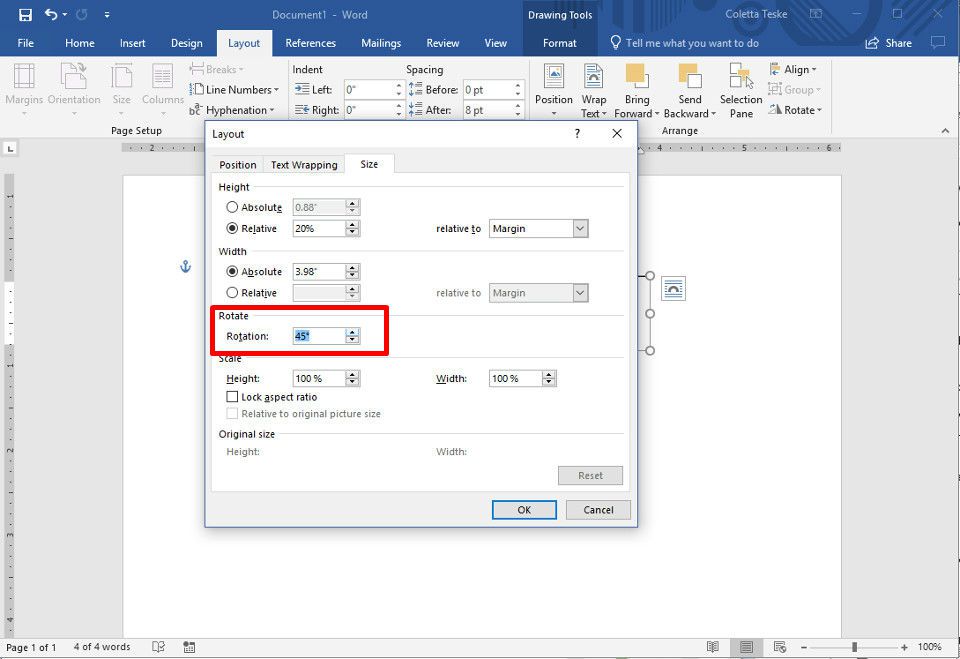Select Height Relative radio button
This screenshot has height=659, width=960.
232,228
